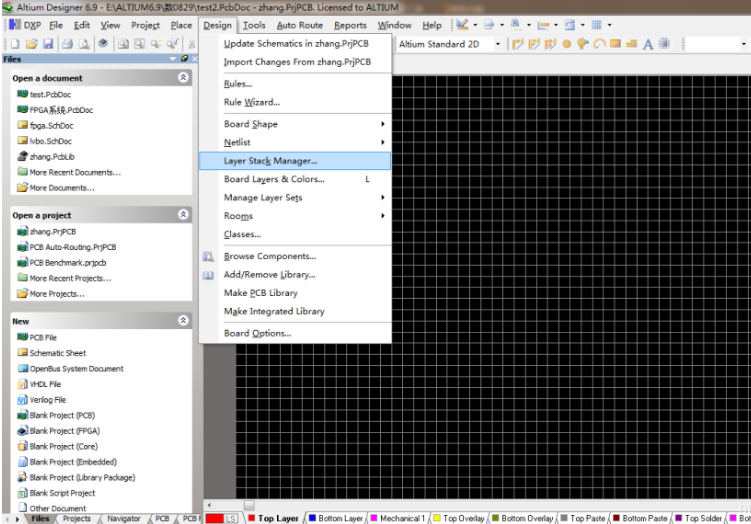Collapse the Open a document section
Image resolution: width=751 pixels, height=524 pixels.
(183, 78)
